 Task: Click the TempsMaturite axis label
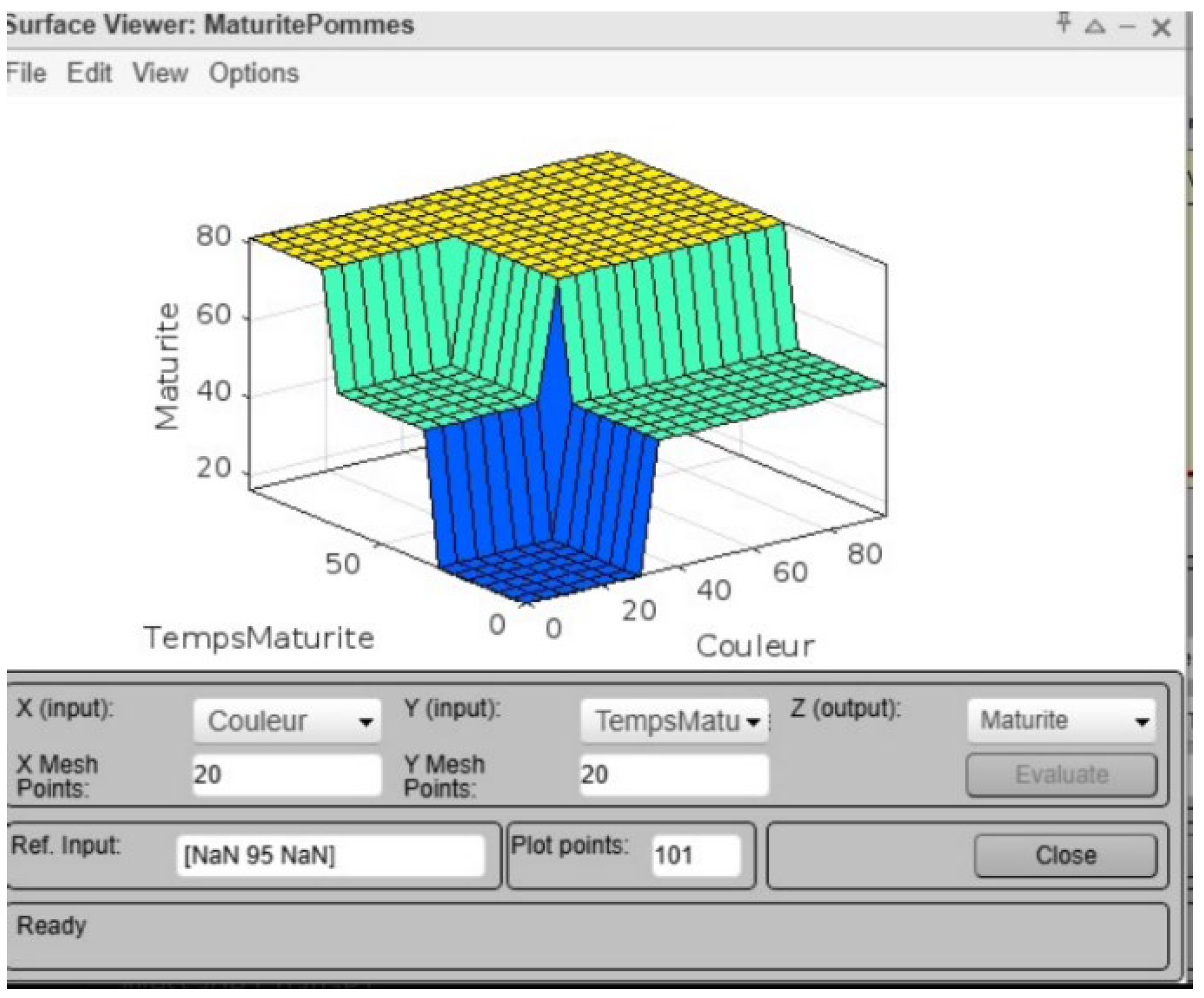259,638
